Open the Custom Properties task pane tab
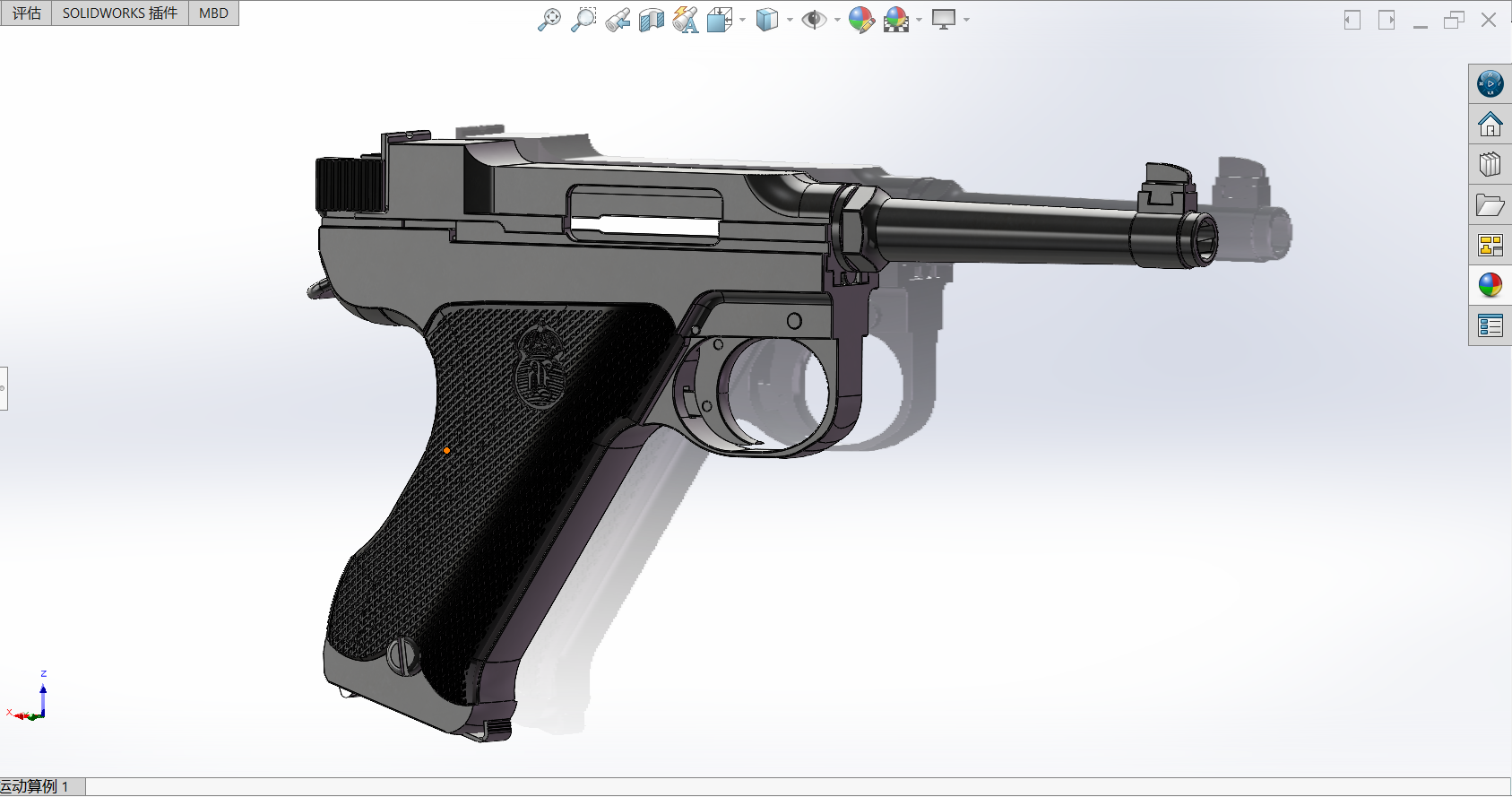The image size is (1512, 797). 1490,326
